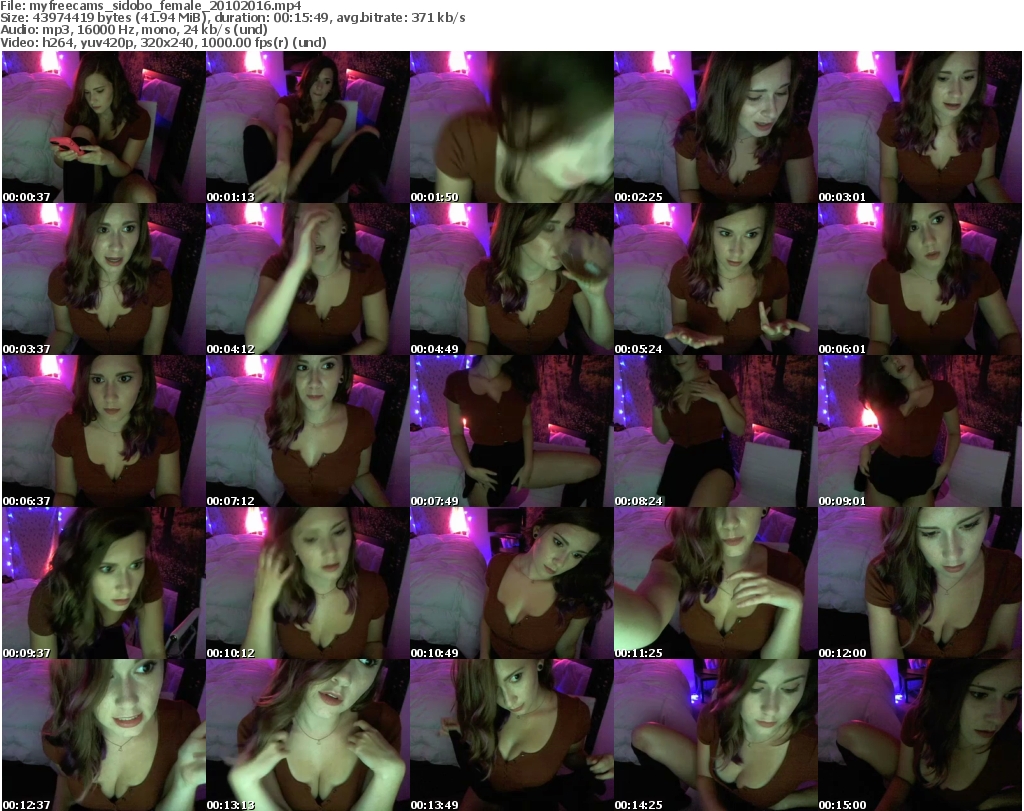Select the thumbnail timestamped 00:04:49
The width and height of the screenshot is (1024, 811).
click(x=511, y=279)
